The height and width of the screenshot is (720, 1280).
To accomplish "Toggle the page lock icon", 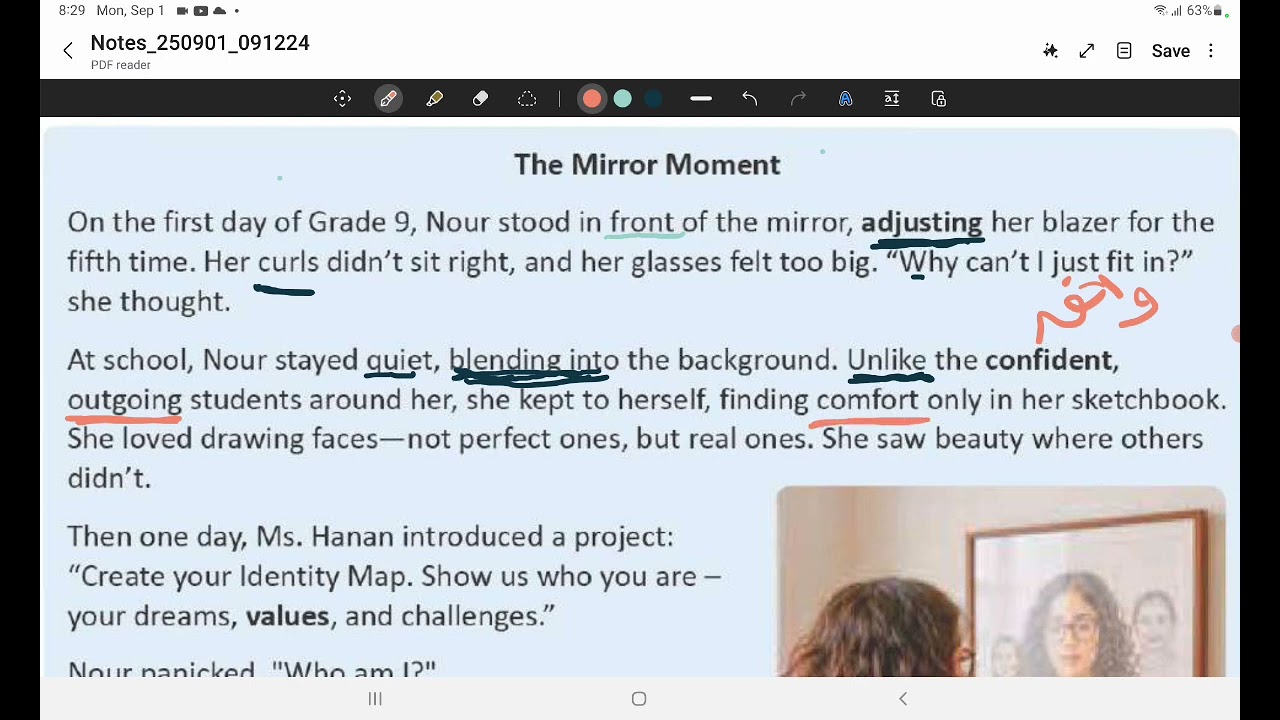I will pyautogui.click(x=938, y=99).
